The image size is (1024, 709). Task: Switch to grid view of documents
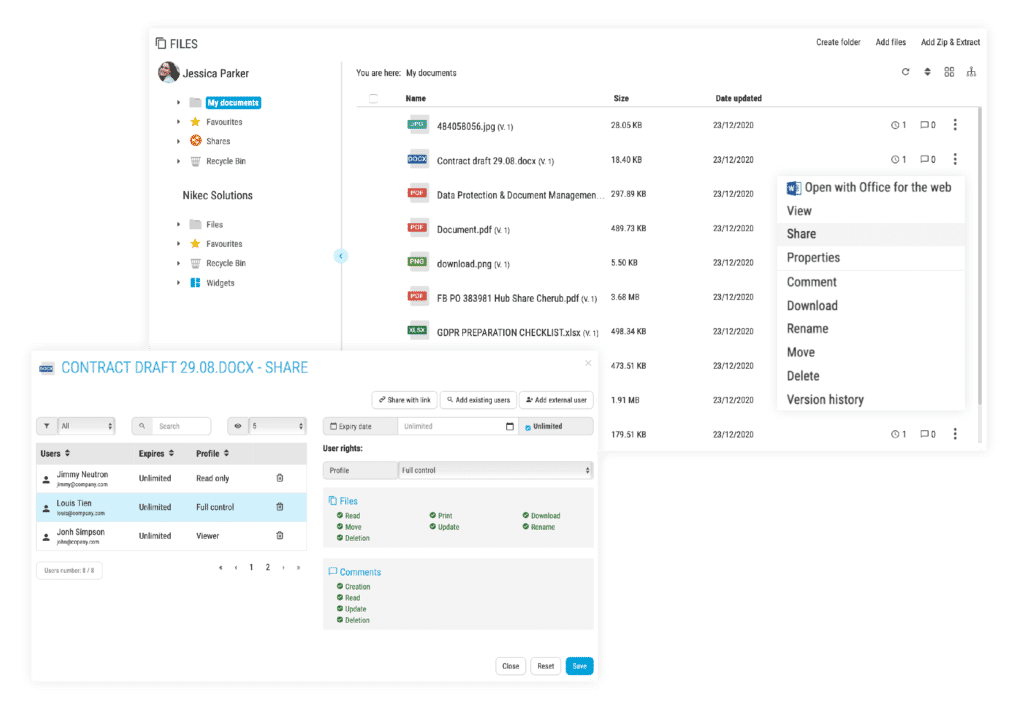pyautogui.click(x=948, y=72)
